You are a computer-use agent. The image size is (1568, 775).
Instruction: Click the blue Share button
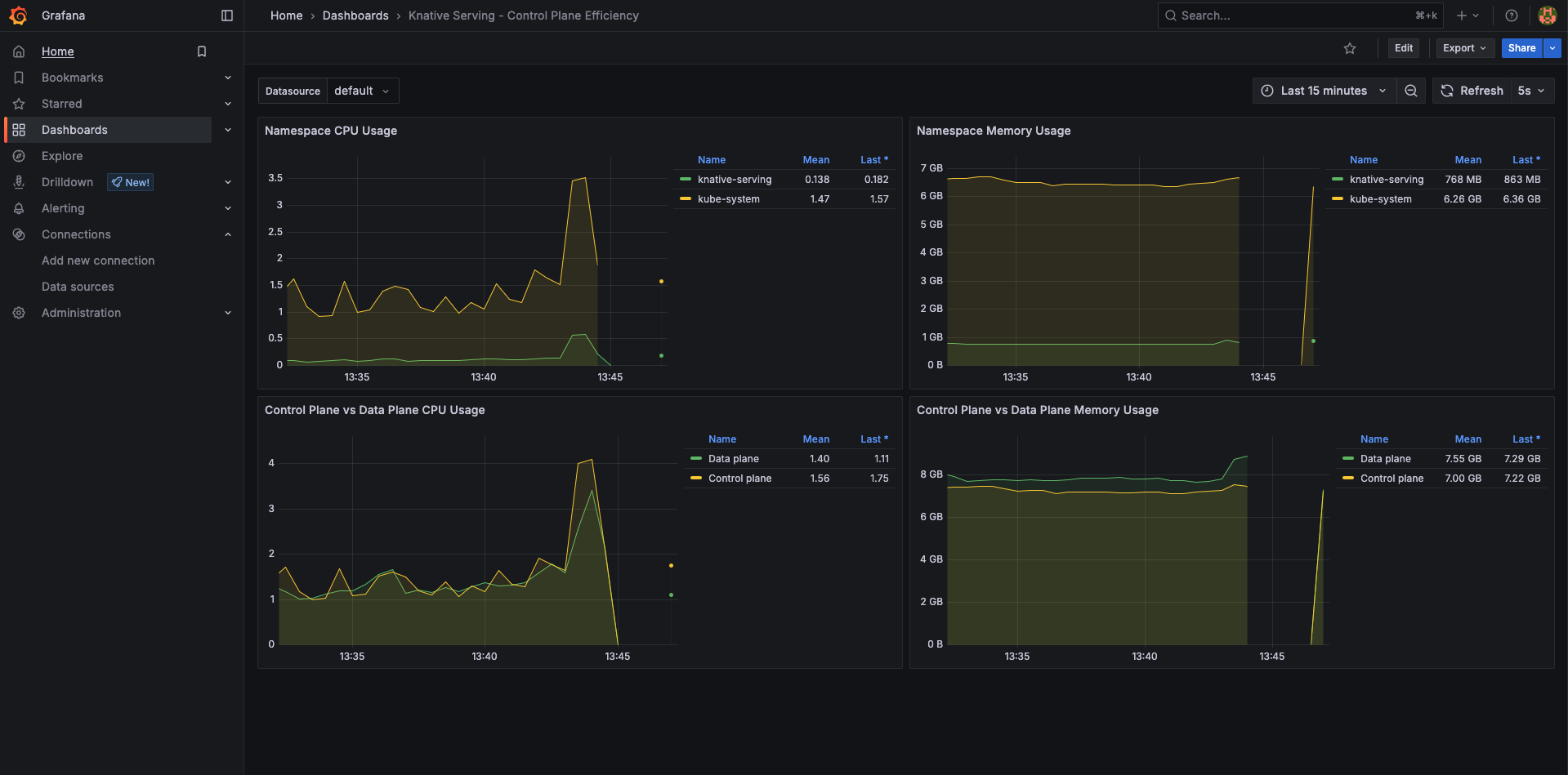point(1521,48)
